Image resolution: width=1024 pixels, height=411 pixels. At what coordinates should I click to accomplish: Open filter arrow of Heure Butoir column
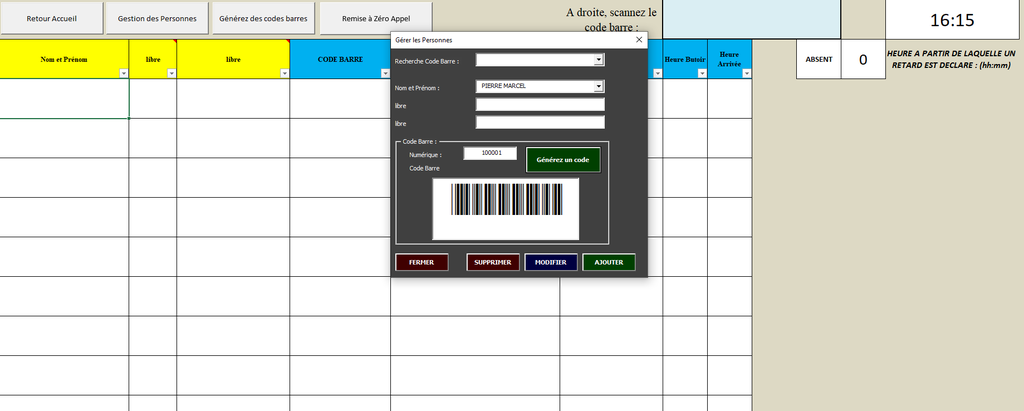pos(701,74)
